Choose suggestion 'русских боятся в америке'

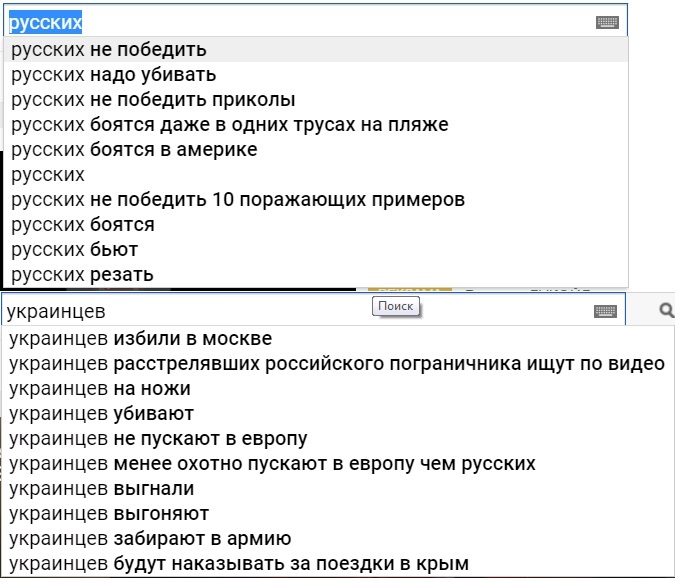(316, 150)
